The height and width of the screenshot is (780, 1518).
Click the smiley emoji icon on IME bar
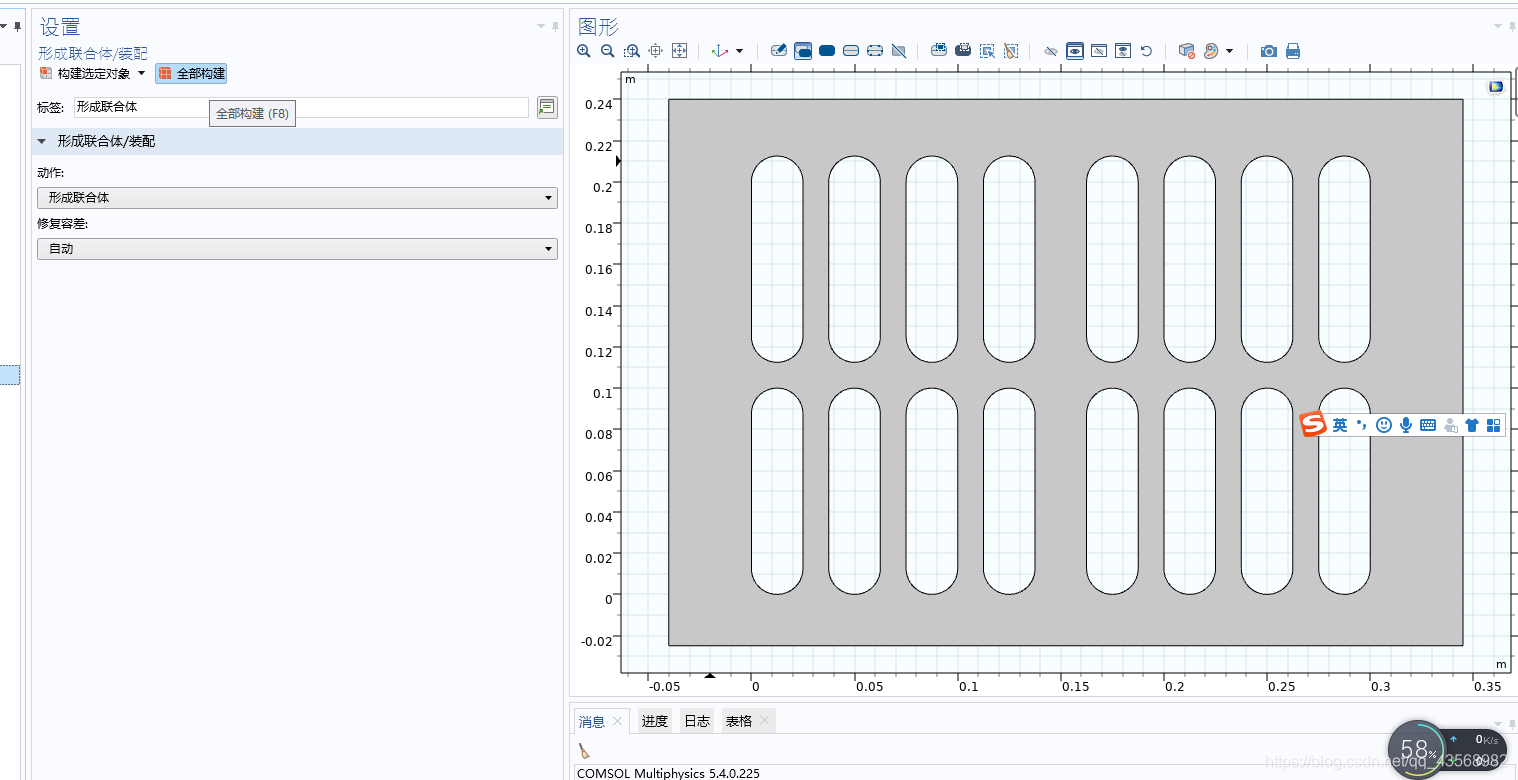pos(1384,425)
